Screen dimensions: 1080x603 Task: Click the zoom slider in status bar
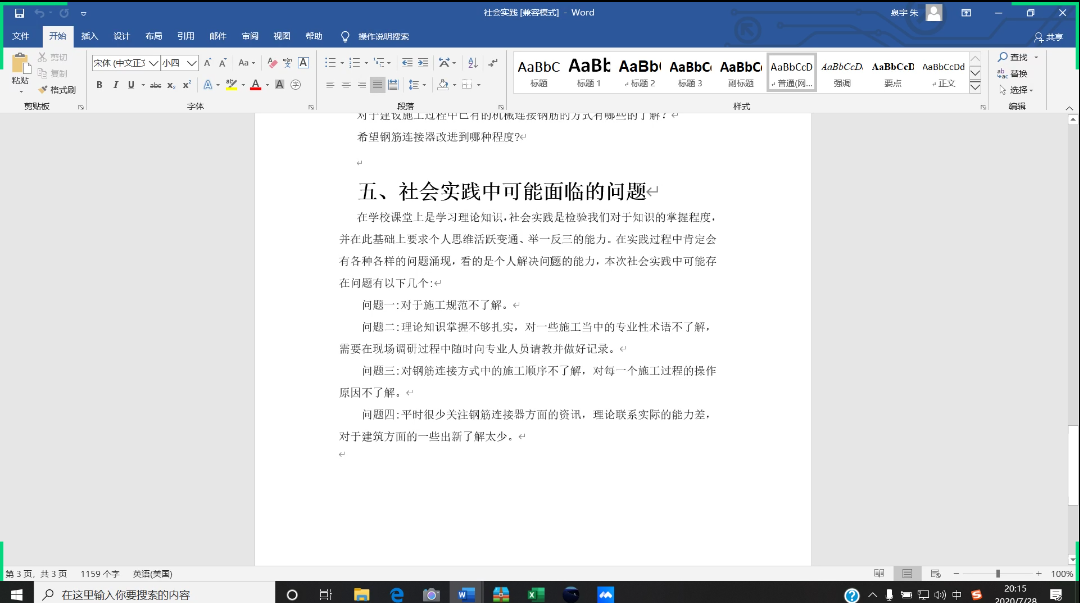click(x=997, y=574)
